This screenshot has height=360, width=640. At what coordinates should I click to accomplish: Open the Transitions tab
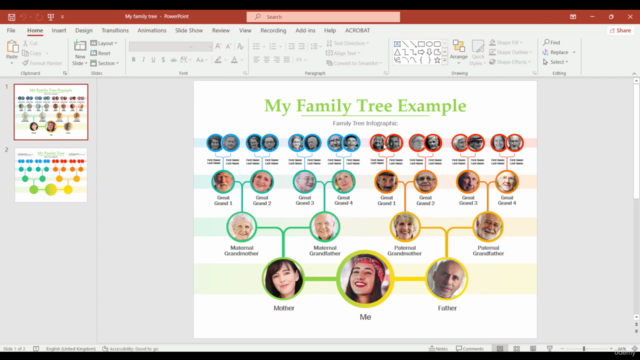115,30
